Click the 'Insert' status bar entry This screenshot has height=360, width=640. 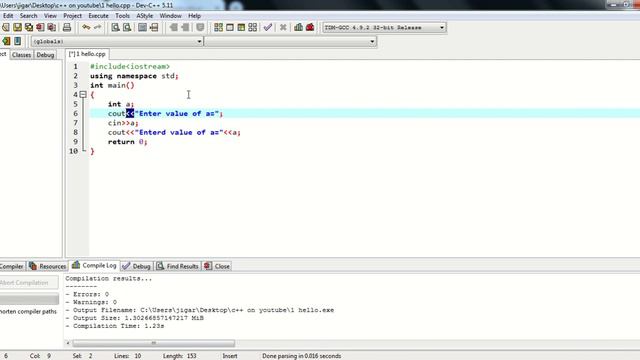coord(230,356)
